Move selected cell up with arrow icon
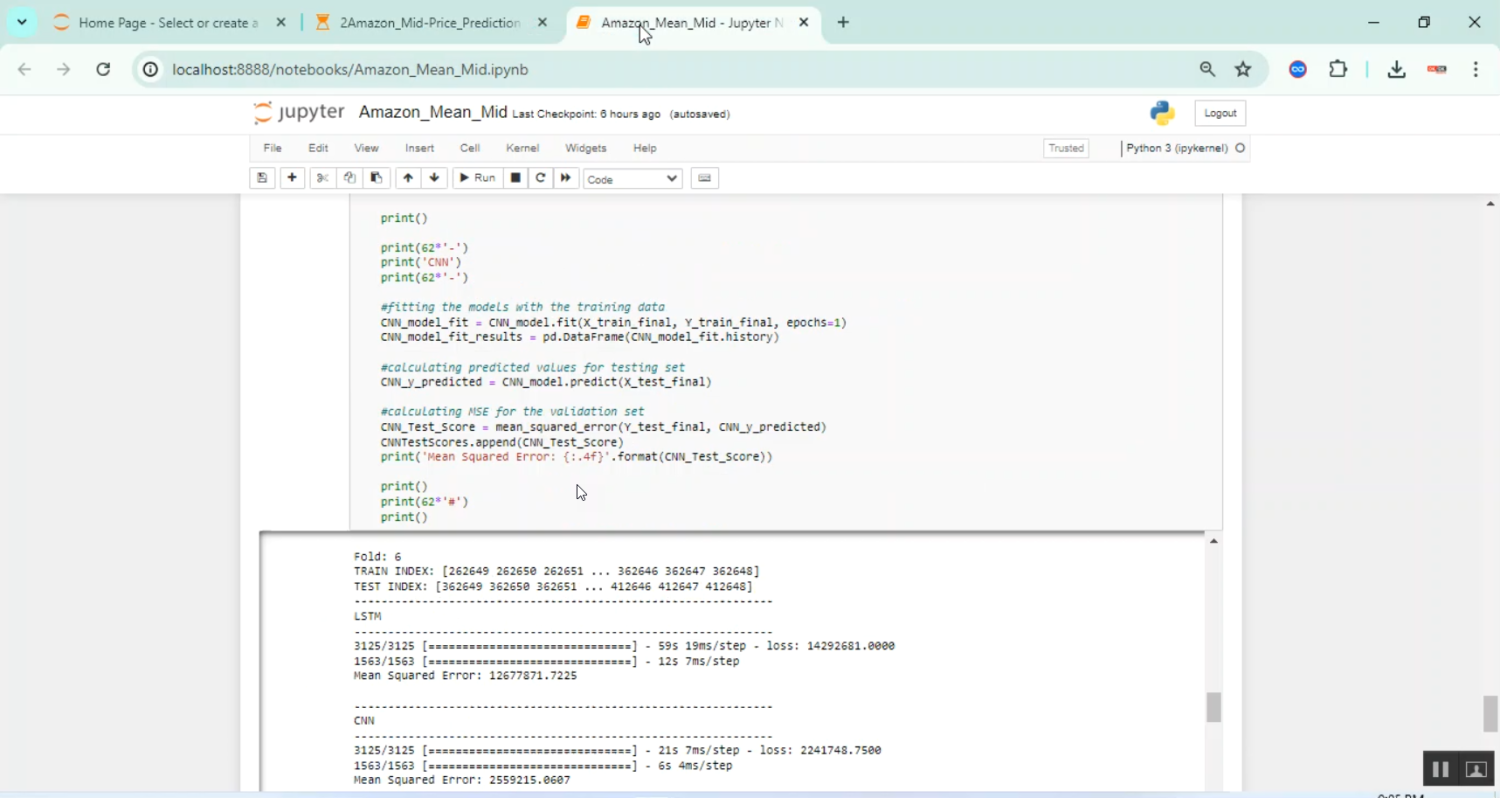The width and height of the screenshot is (1500, 798). point(407,178)
